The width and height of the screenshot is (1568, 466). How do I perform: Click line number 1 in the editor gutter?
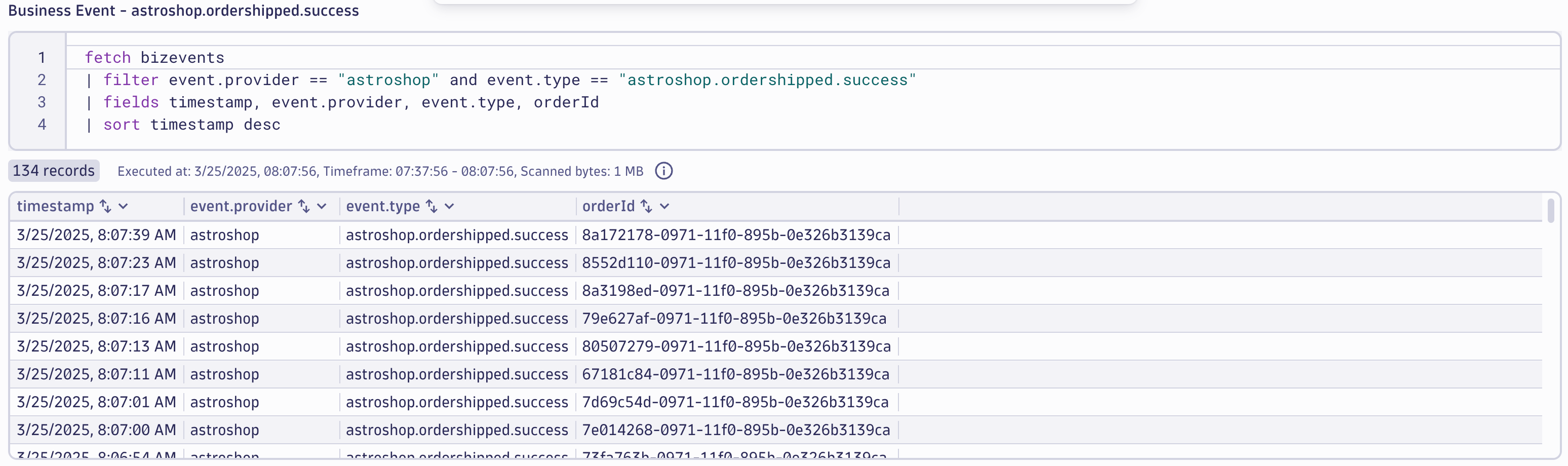click(x=42, y=58)
